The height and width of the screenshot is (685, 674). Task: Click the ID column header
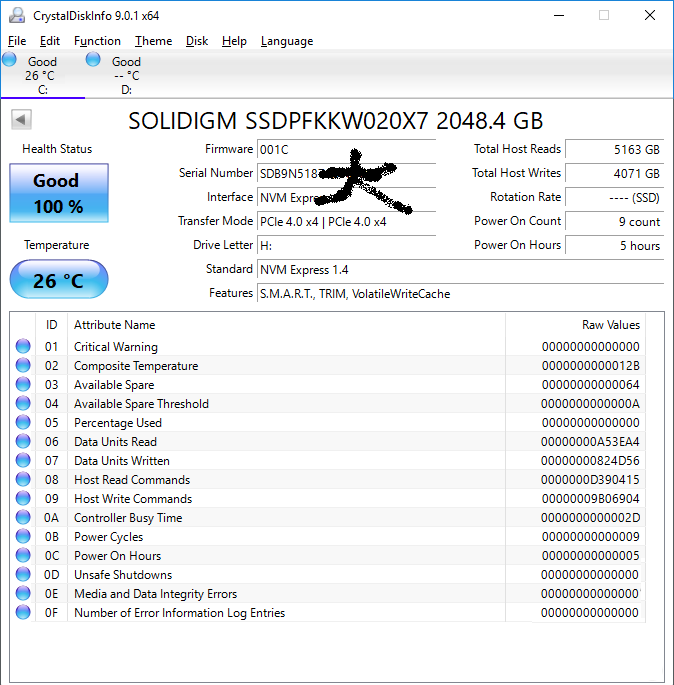52,325
